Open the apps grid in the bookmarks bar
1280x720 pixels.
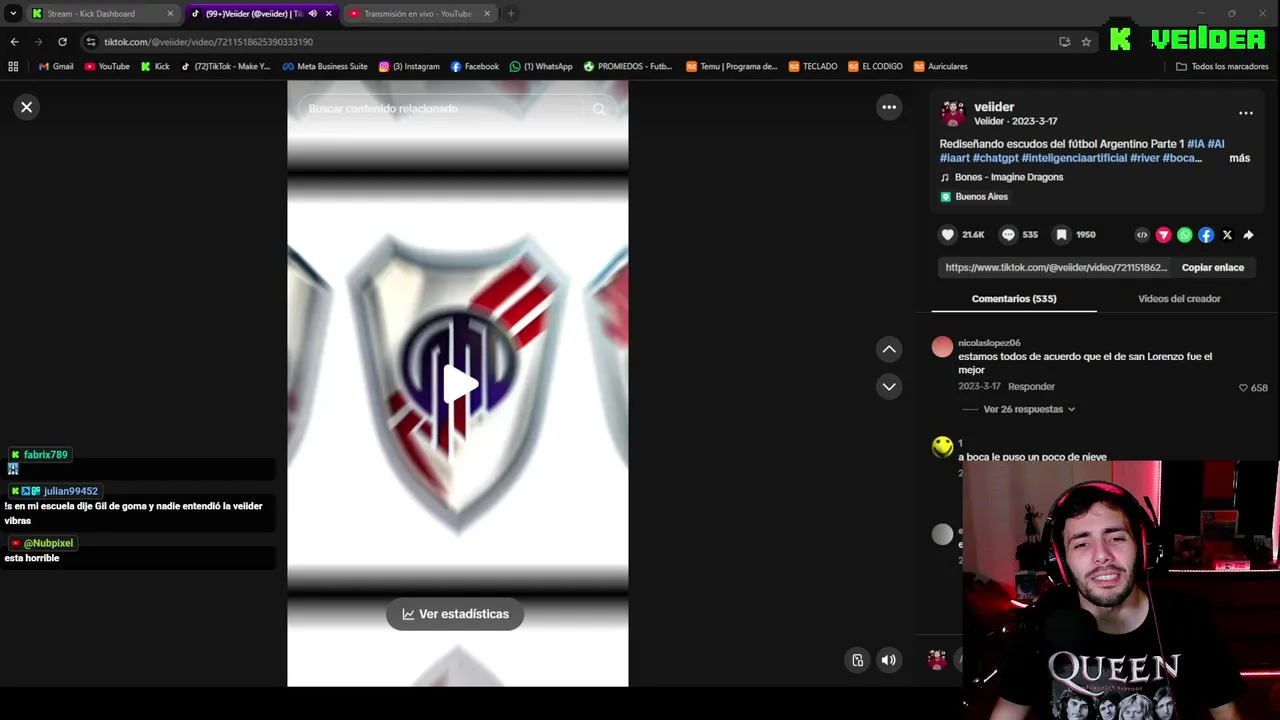(x=13, y=67)
